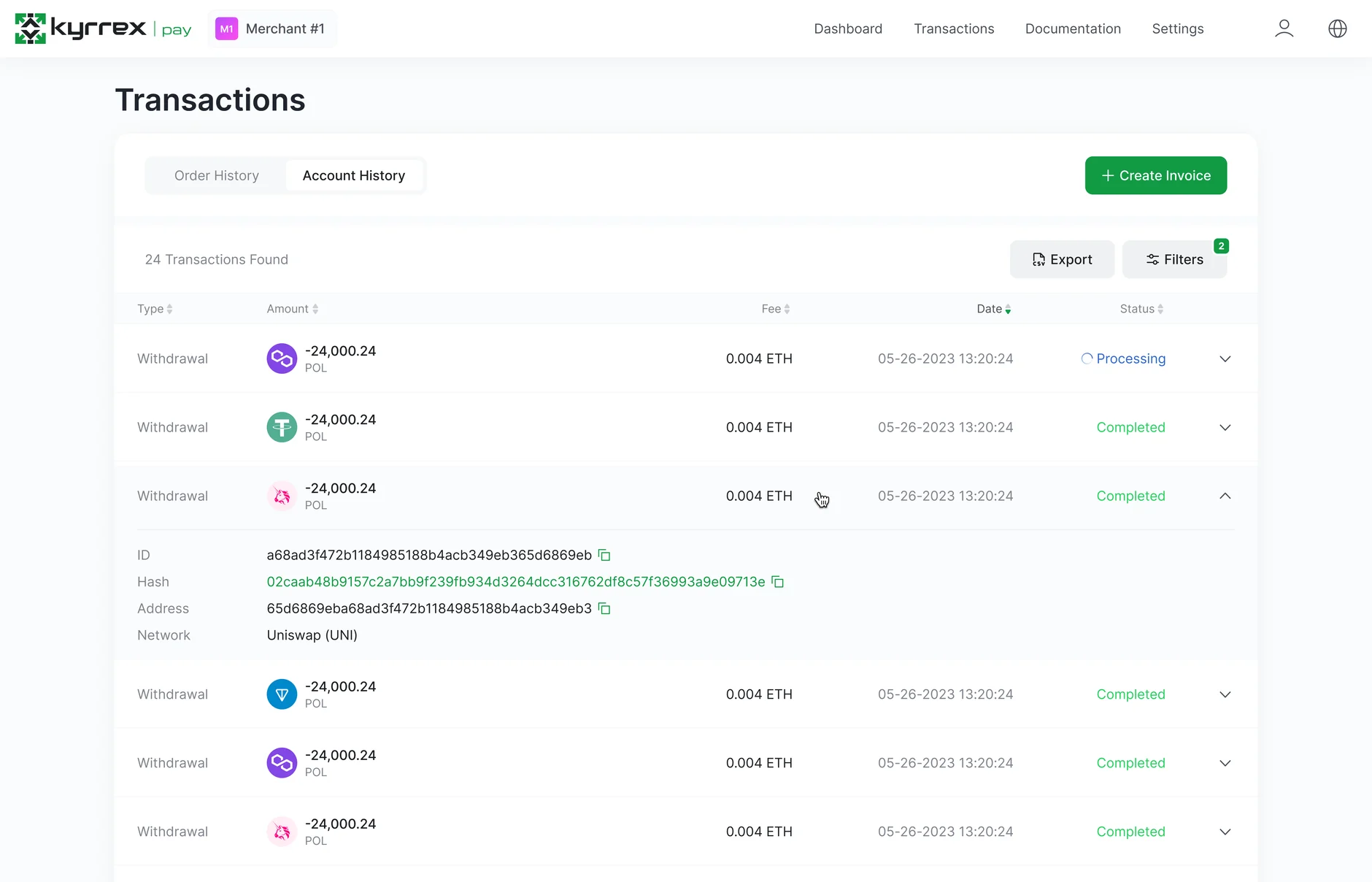This screenshot has height=882, width=1372.
Task: Click the Polygon coin icon in Processing row
Action: (x=282, y=358)
